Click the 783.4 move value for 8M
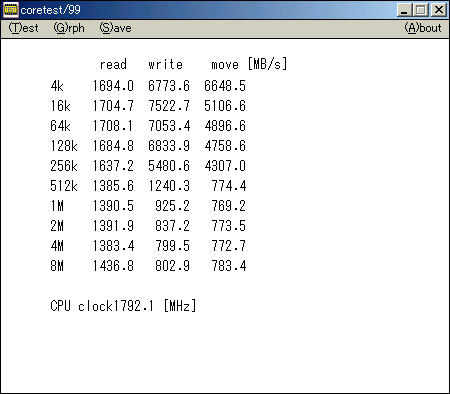The height and width of the screenshot is (394, 450). click(229, 266)
